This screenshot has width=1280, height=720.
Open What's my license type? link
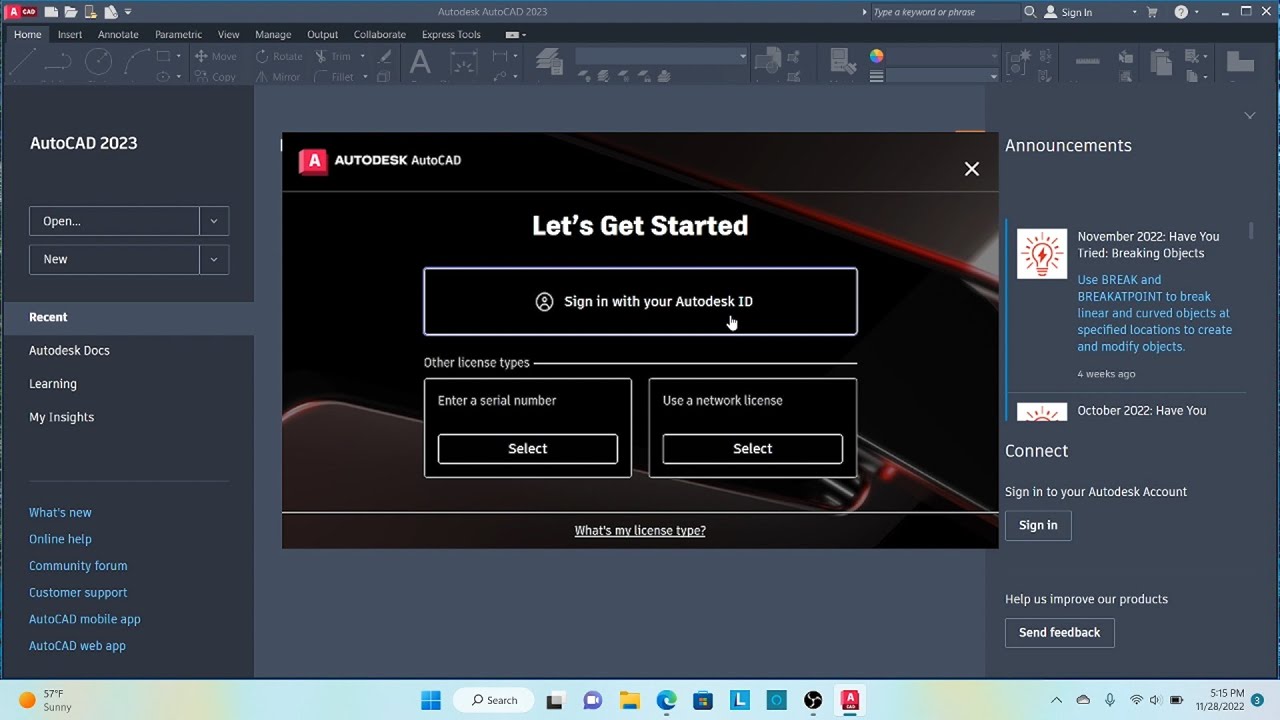(x=640, y=531)
